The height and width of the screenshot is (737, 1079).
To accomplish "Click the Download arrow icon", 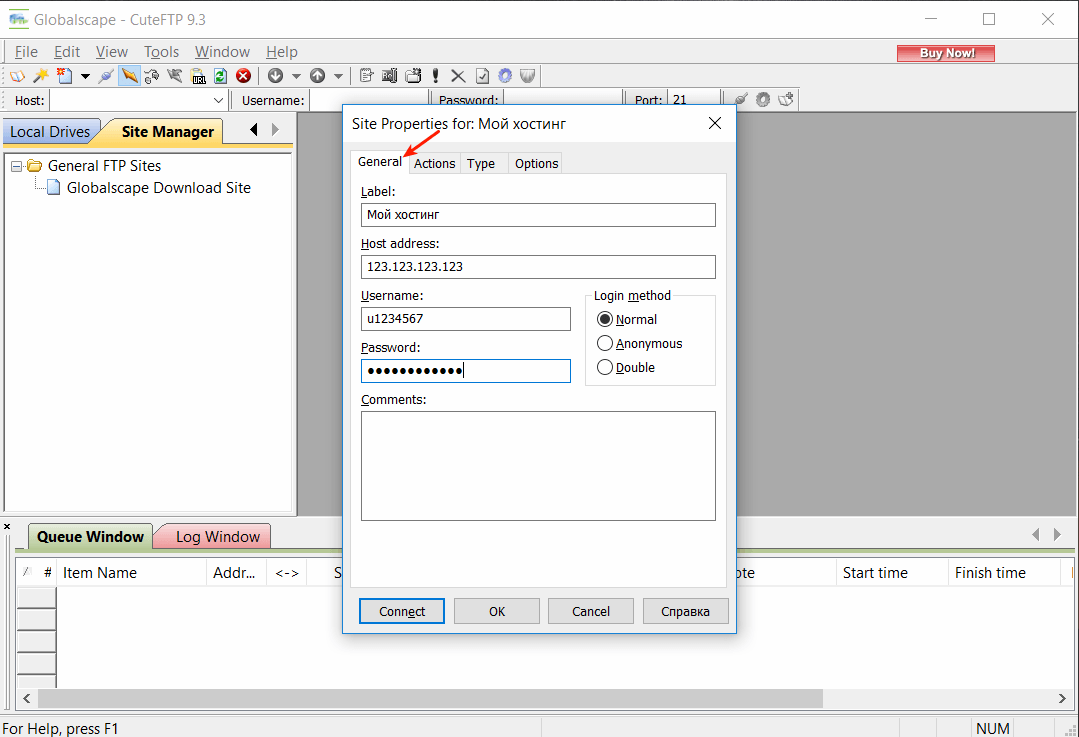I will 275,76.
